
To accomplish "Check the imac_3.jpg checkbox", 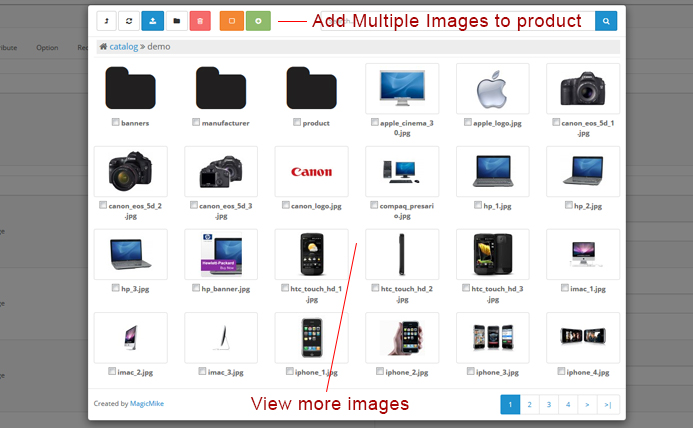I will point(202,371).
